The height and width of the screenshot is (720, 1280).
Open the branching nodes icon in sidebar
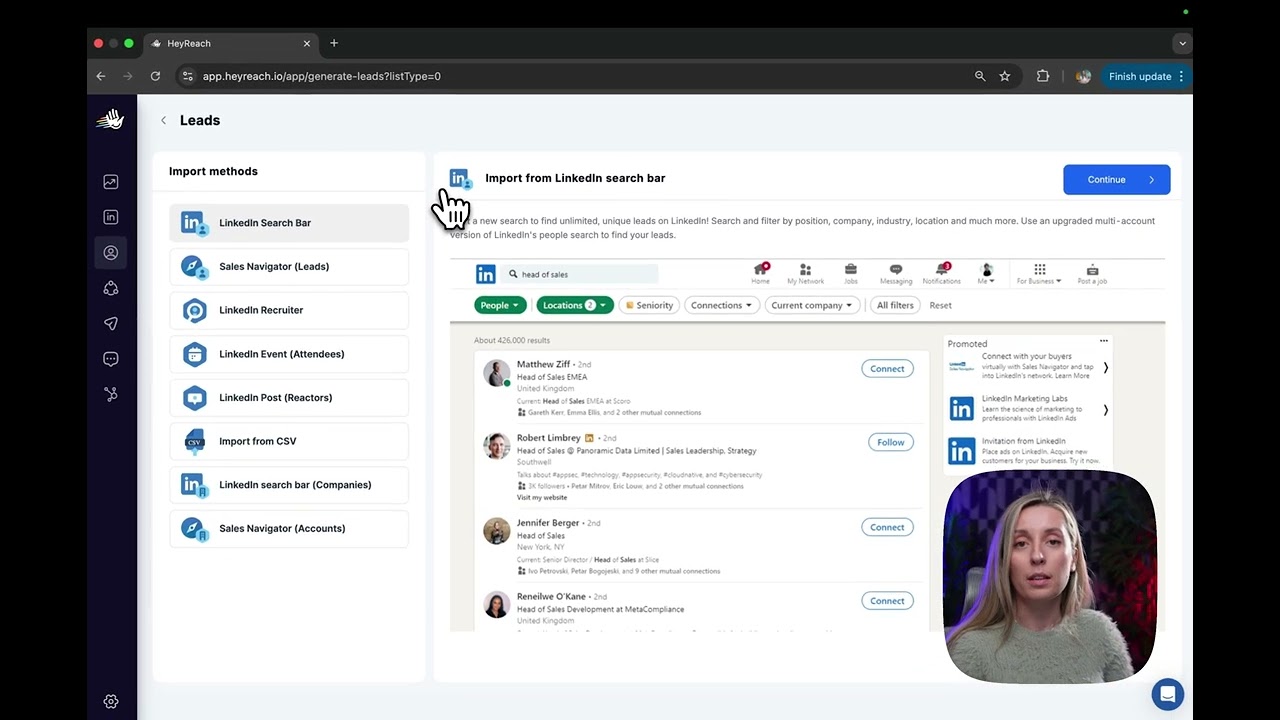(111, 395)
